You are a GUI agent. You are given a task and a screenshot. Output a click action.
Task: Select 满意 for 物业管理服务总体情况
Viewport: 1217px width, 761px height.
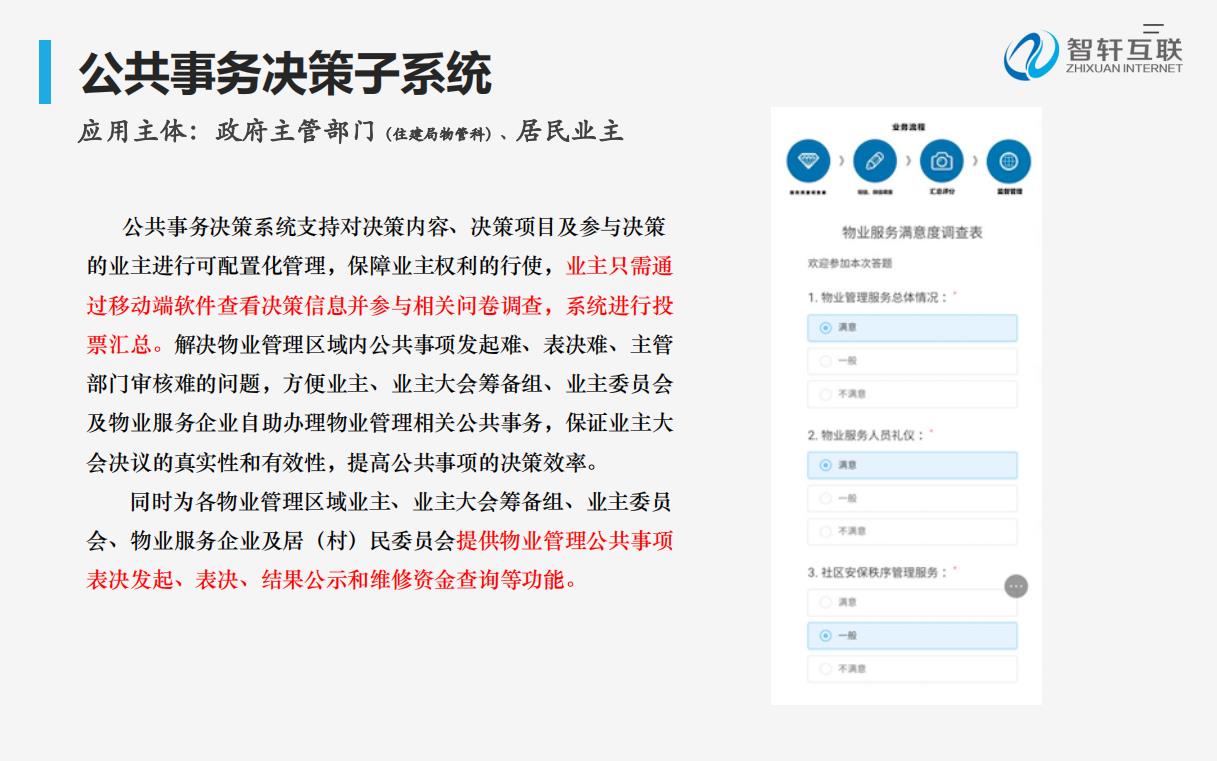click(x=912, y=328)
